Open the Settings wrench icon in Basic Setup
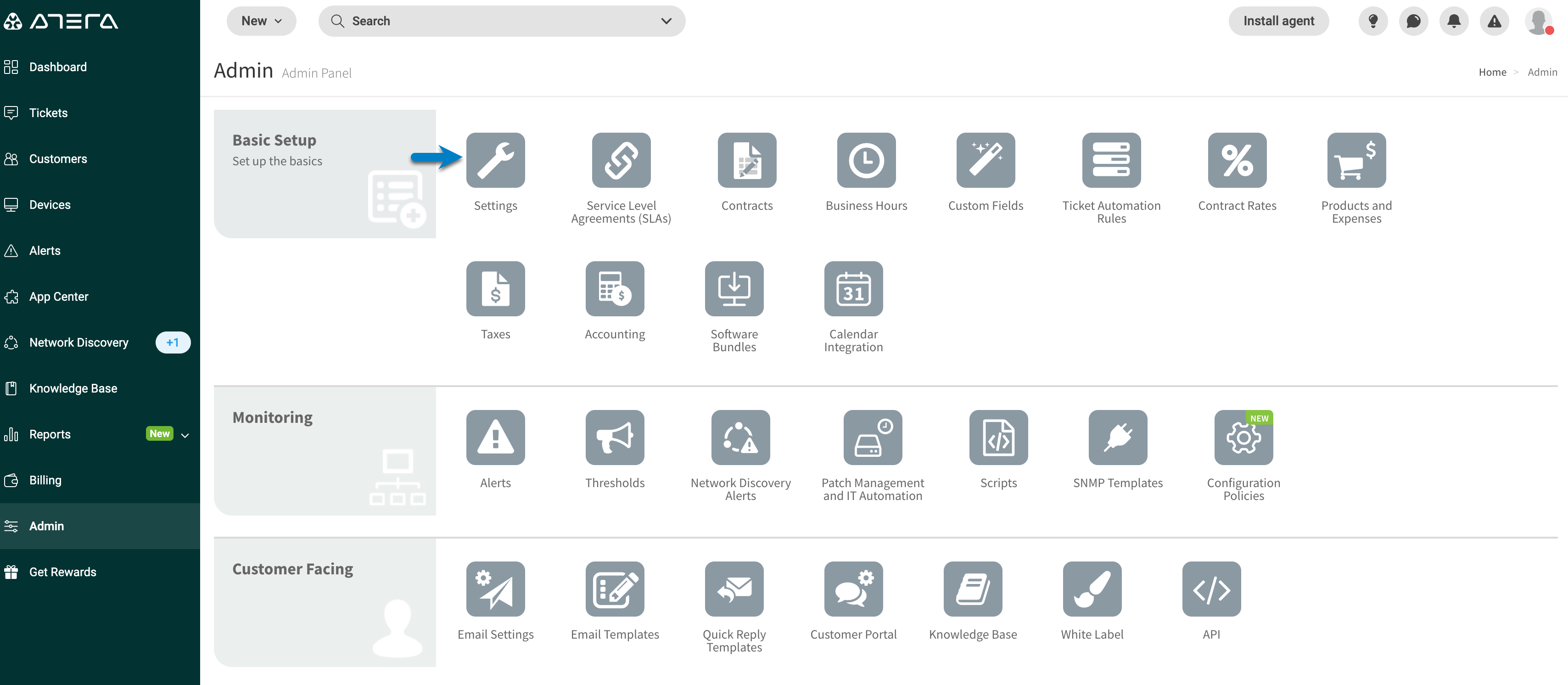This screenshot has height=685, width=1568. pyautogui.click(x=495, y=160)
